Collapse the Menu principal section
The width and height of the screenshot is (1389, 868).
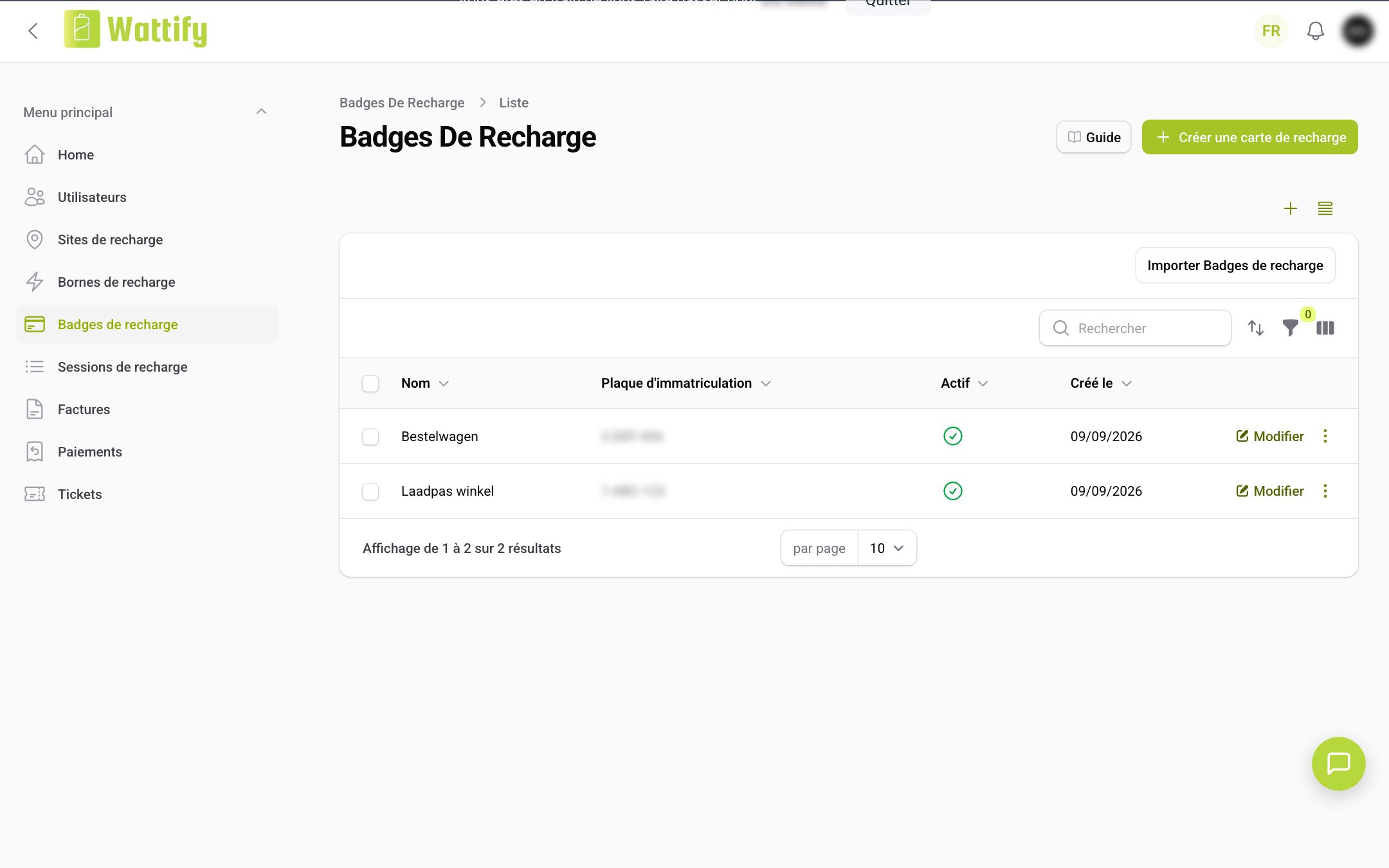coord(261,112)
